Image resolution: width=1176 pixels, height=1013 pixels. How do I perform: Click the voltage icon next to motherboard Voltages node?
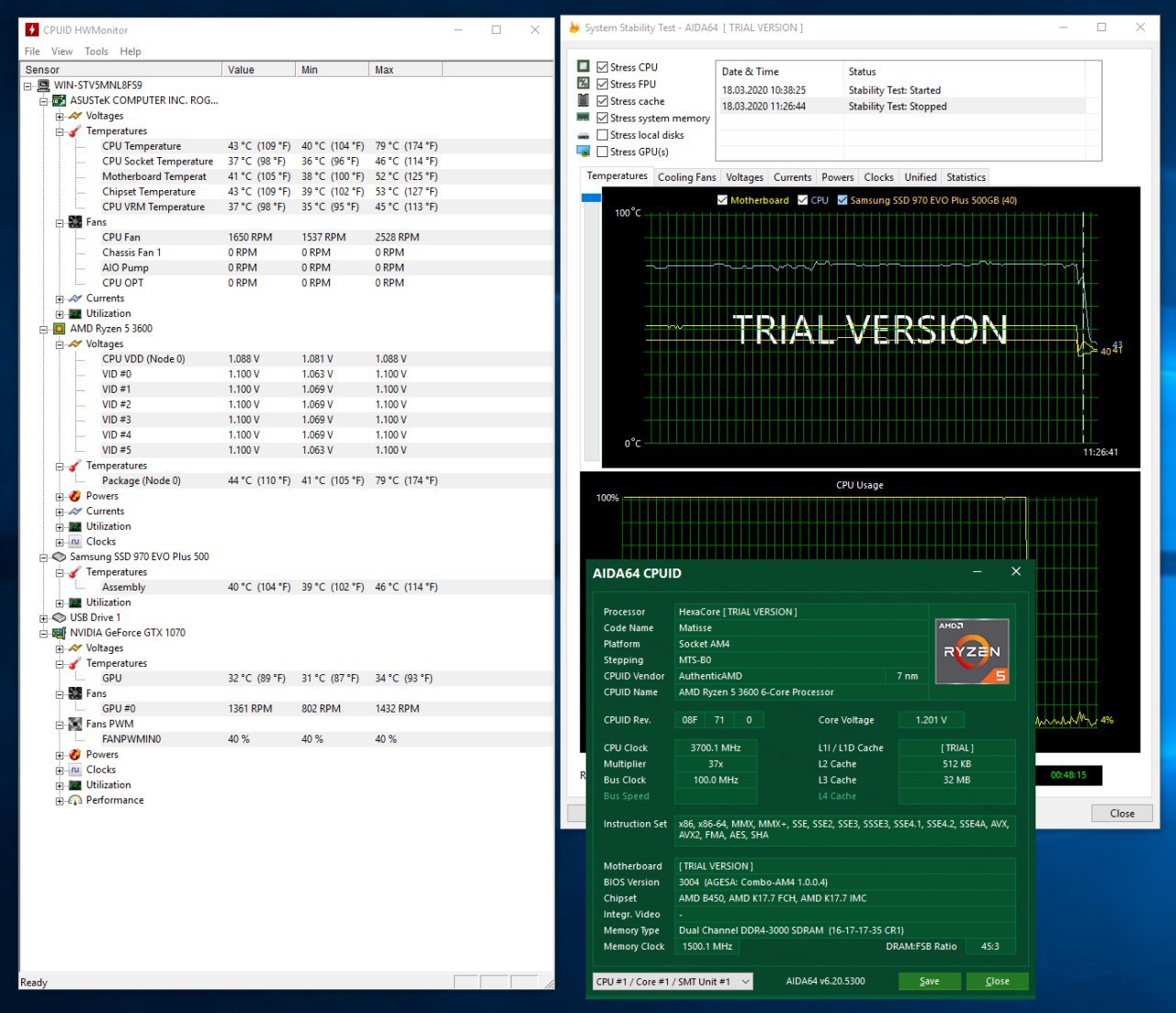(75, 116)
